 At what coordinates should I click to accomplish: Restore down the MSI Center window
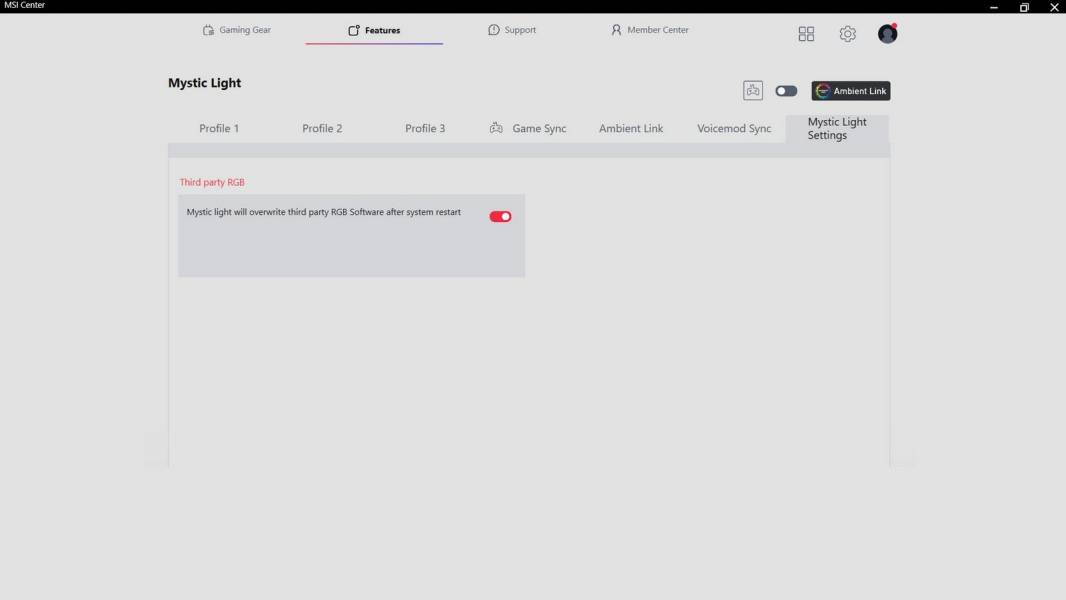coord(1024,7)
